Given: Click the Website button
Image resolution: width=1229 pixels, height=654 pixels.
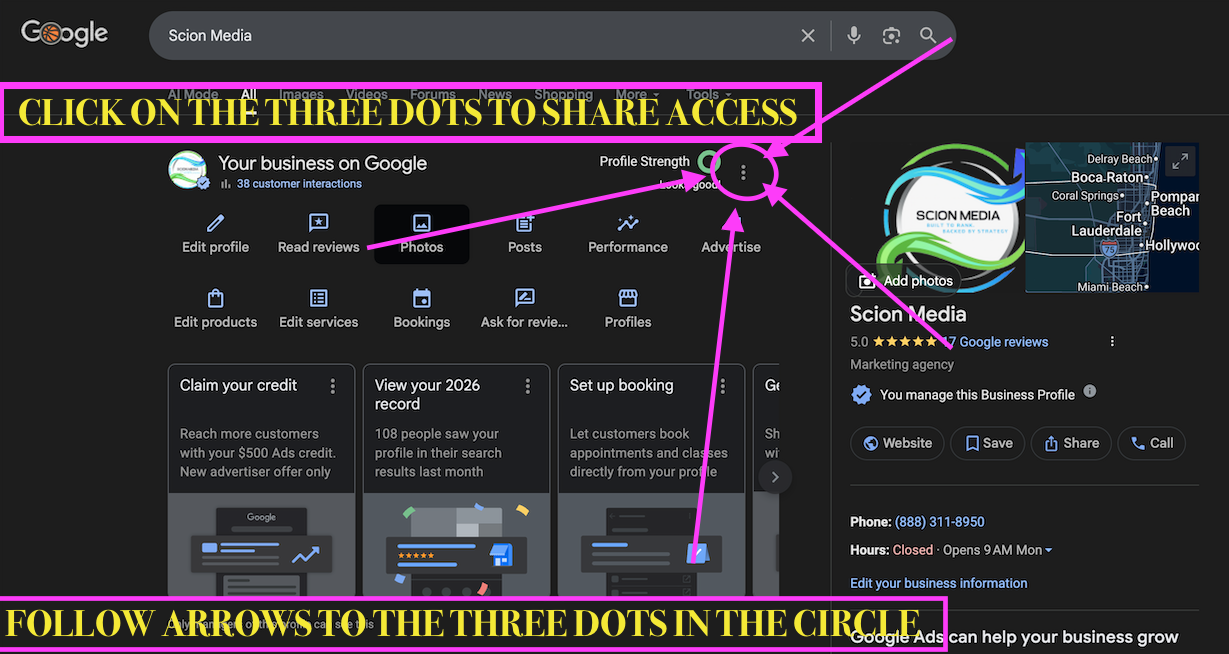Looking at the screenshot, I should point(897,443).
